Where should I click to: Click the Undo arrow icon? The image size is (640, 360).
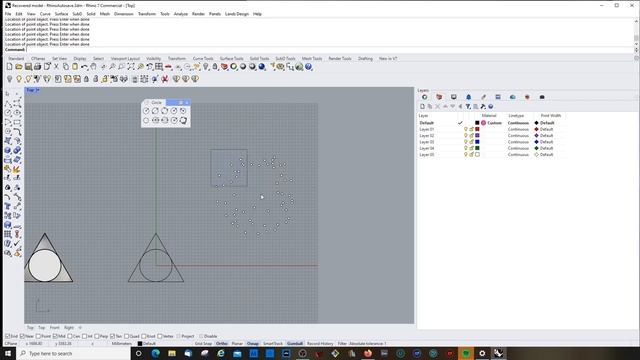(x=84, y=67)
